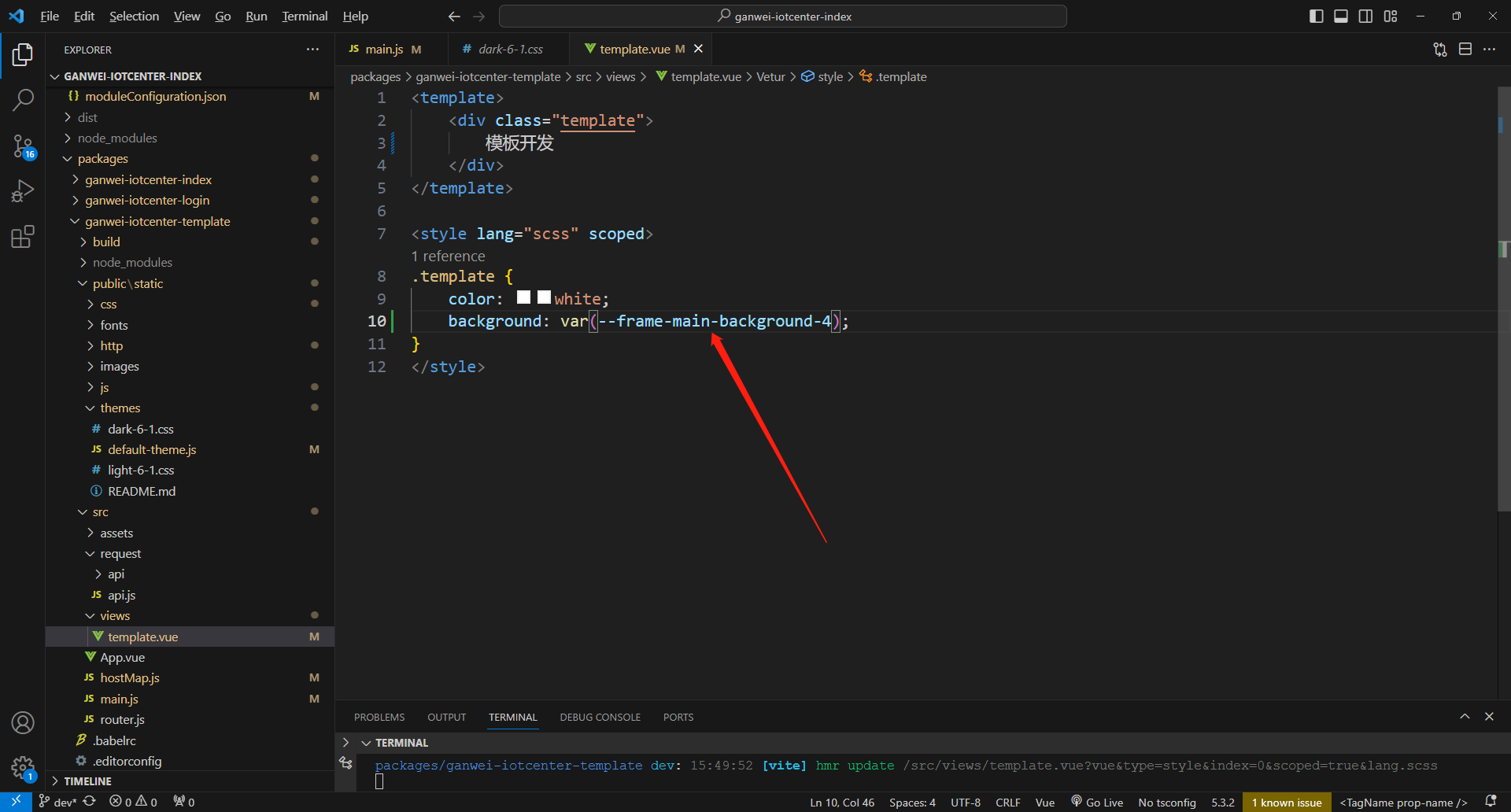Open the Run and Debug view

[23, 191]
